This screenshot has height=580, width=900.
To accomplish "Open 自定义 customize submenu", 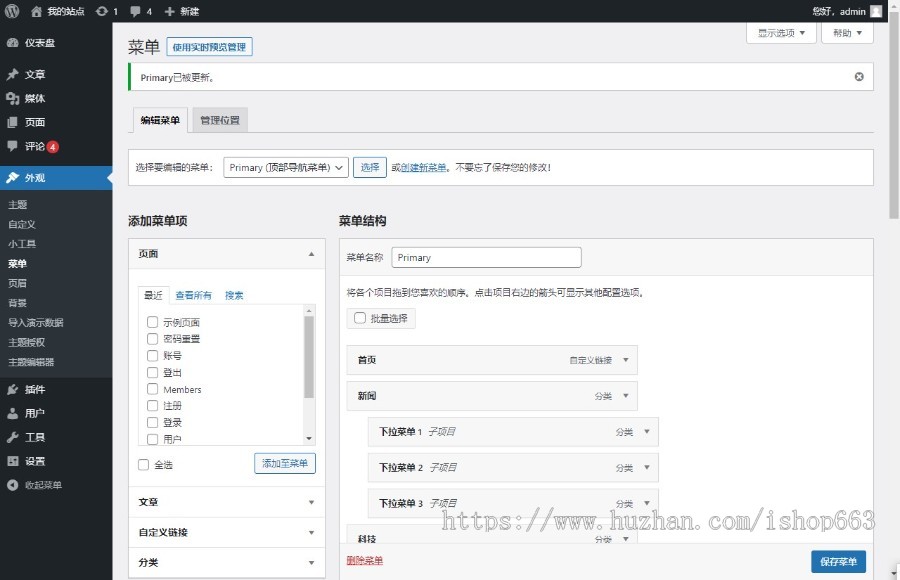I will (x=22, y=224).
